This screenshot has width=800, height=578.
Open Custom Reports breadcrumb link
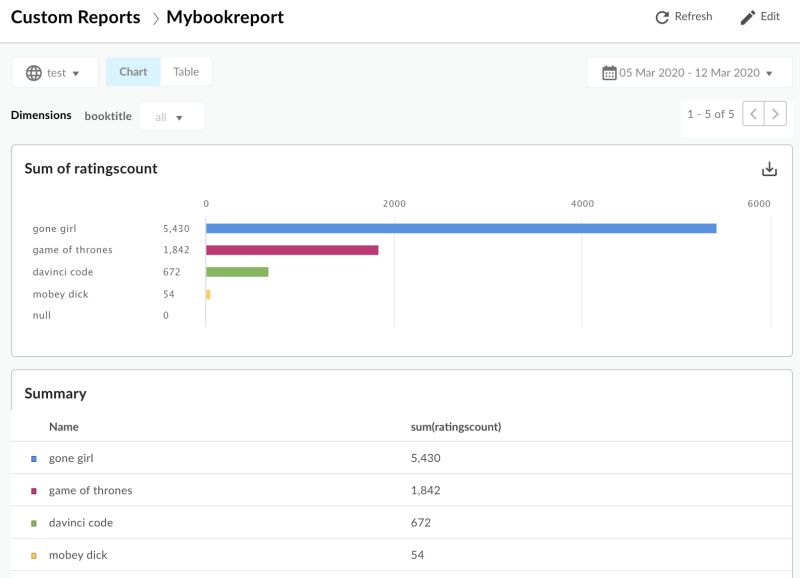[x=74, y=17]
